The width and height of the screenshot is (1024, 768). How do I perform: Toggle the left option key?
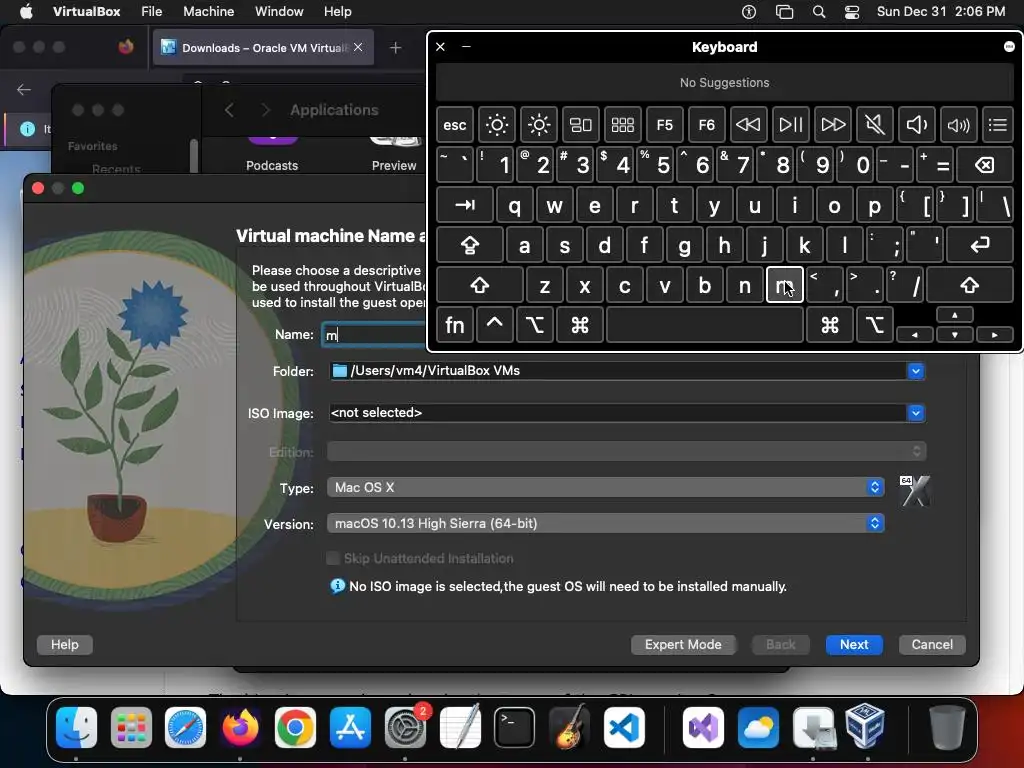tap(535, 325)
